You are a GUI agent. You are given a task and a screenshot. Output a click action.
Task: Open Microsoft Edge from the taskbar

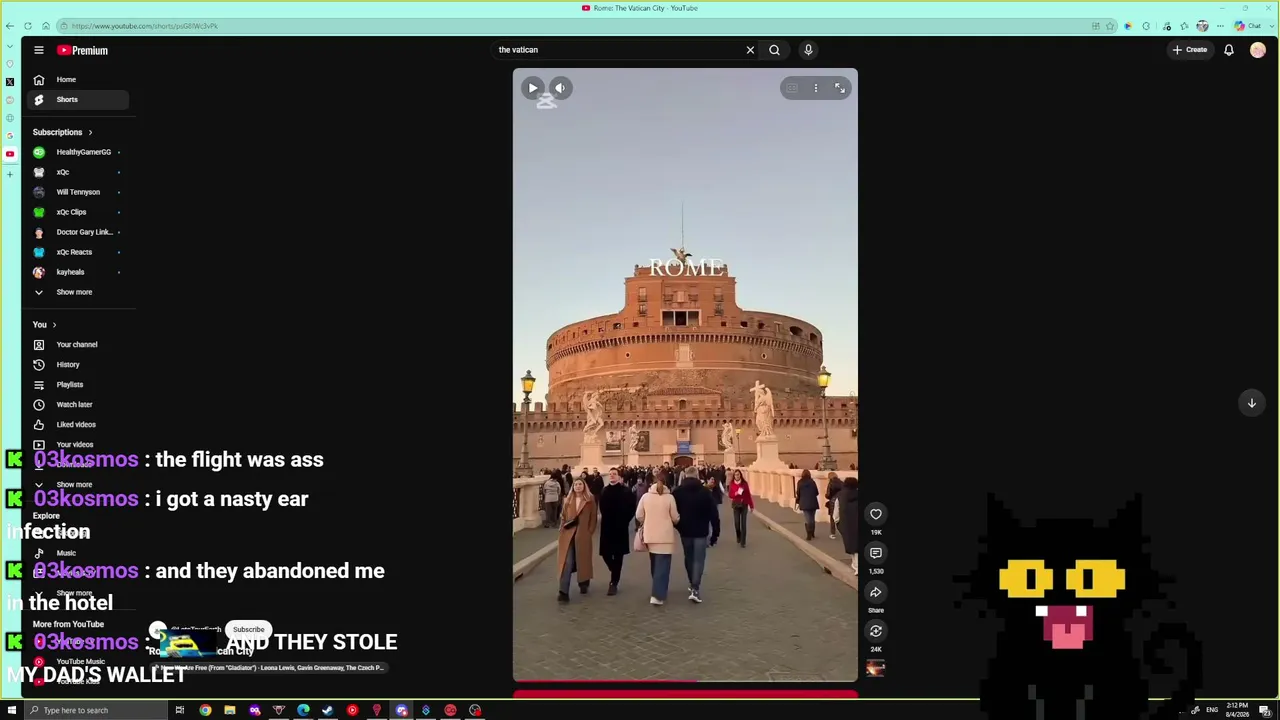[x=303, y=711]
